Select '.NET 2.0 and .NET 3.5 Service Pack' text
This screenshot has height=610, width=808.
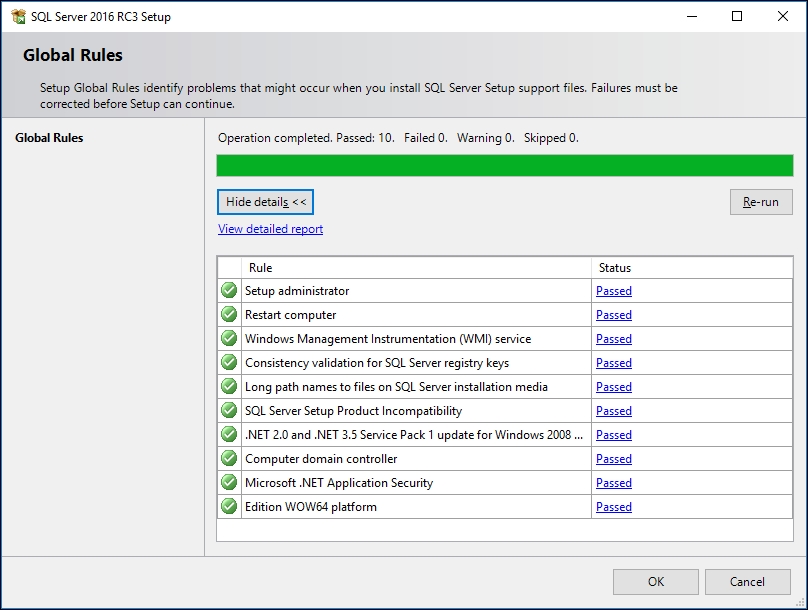(x=414, y=435)
